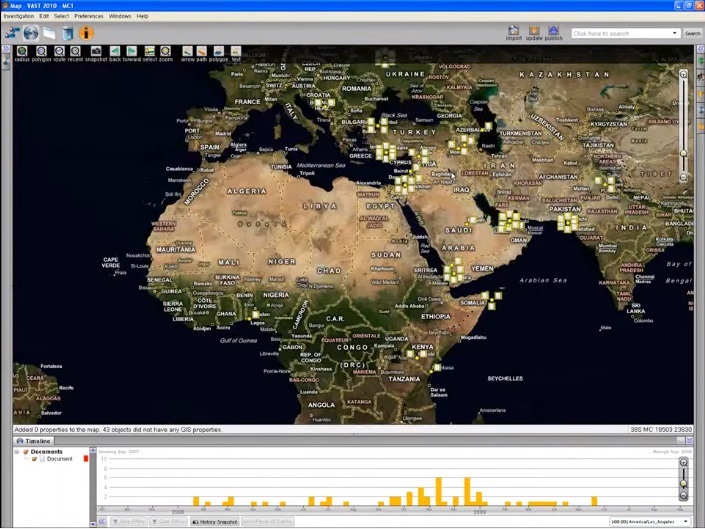Select the route search tool
The height and width of the screenshot is (529, 705).
[59, 51]
